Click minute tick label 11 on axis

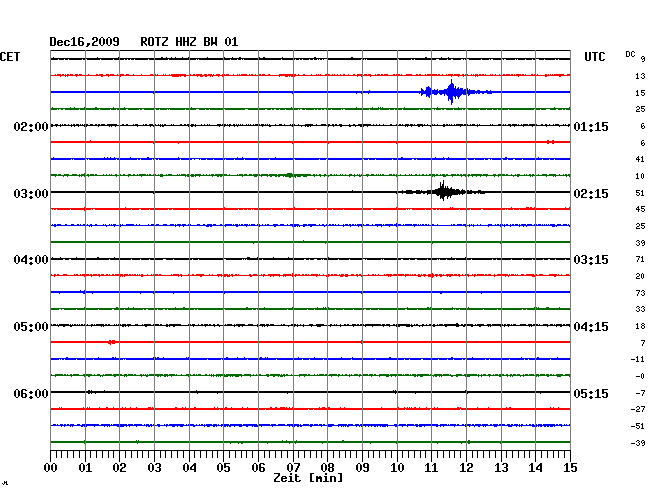point(431,468)
